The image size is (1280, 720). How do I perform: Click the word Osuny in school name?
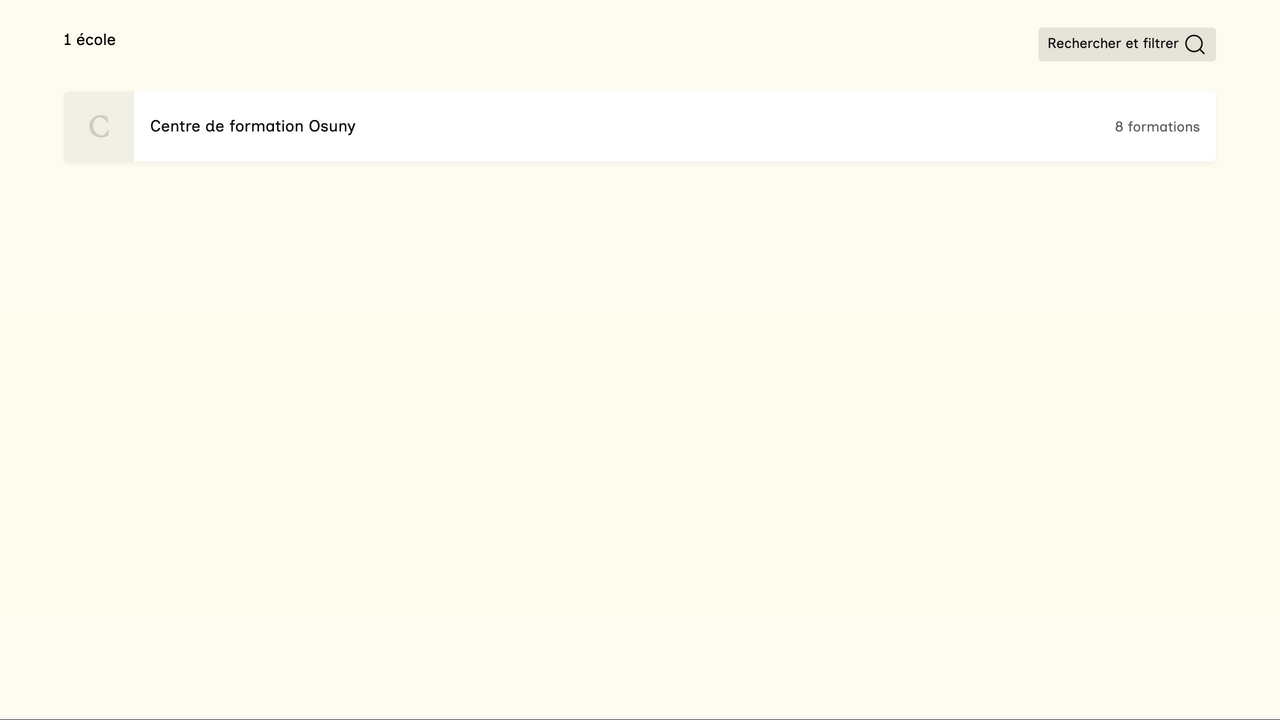pyautogui.click(x=331, y=126)
